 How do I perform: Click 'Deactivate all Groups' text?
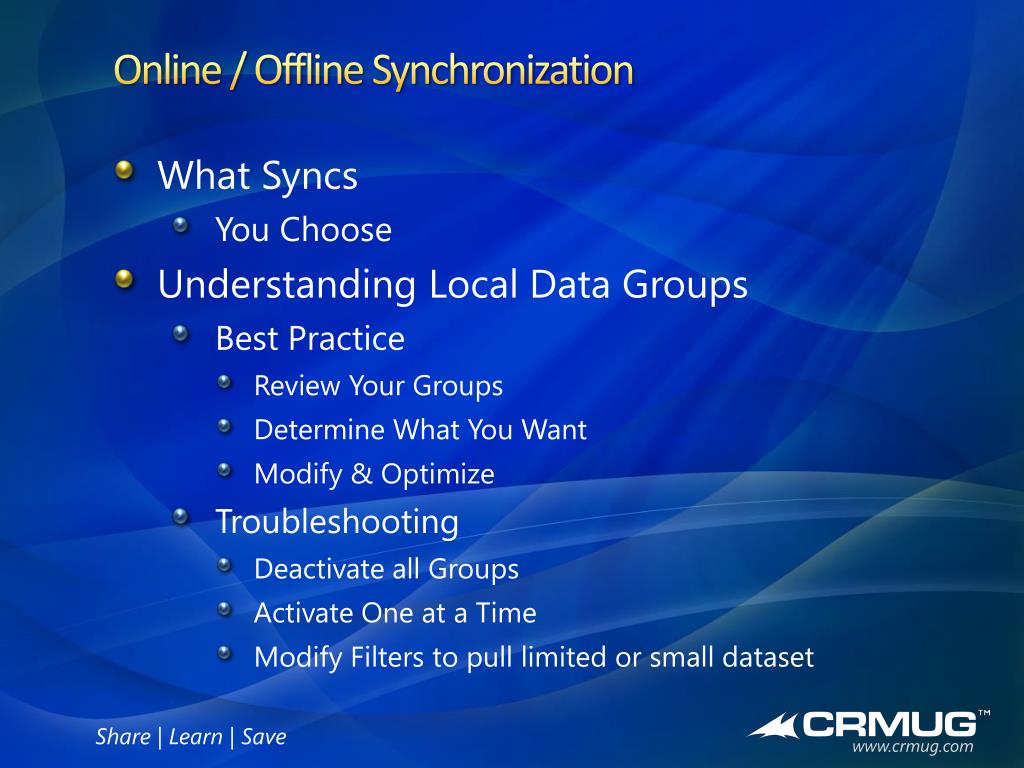click(387, 569)
